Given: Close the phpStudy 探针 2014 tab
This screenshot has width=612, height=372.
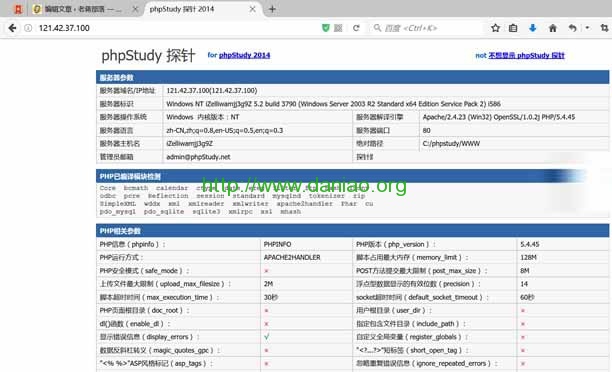Looking at the screenshot, I should [253, 9].
